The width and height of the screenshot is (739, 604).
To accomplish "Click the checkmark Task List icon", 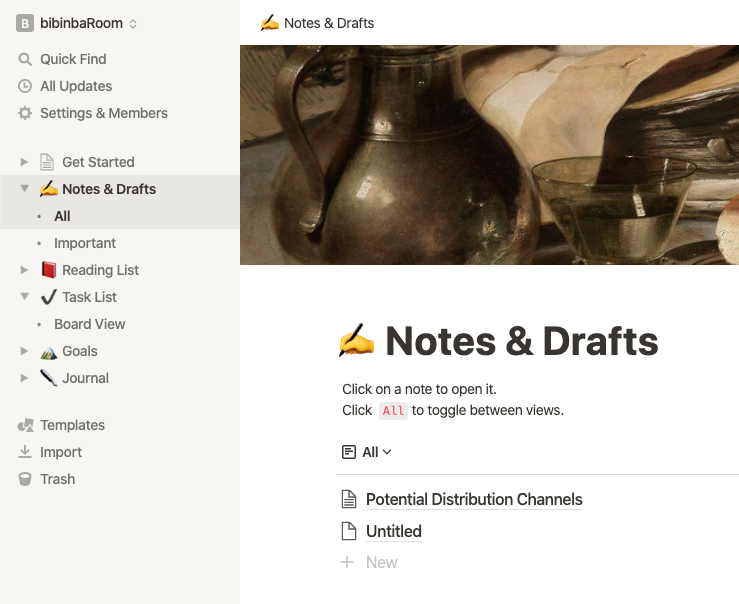I will [49, 297].
